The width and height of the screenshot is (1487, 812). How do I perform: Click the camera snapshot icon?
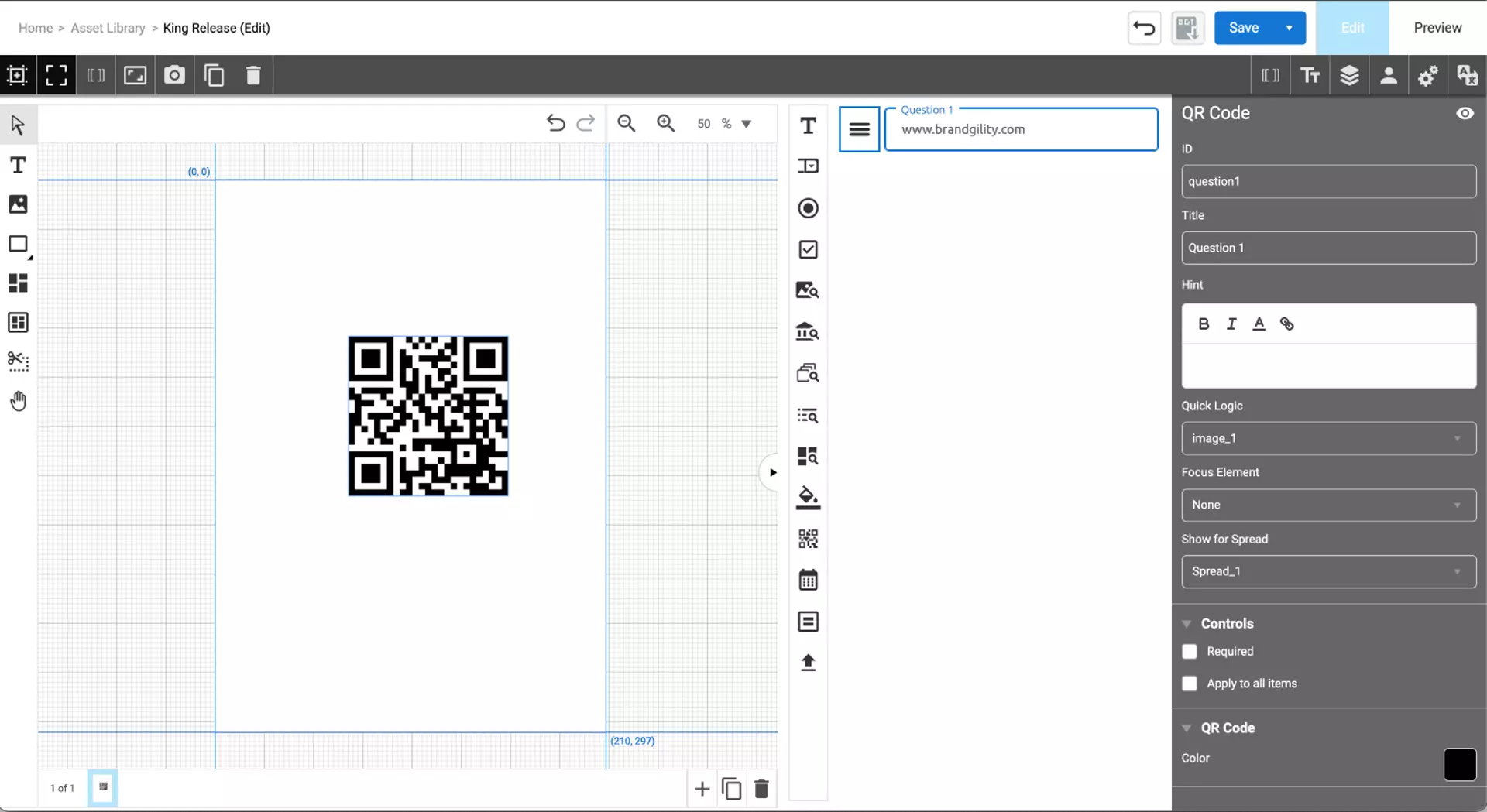174,75
